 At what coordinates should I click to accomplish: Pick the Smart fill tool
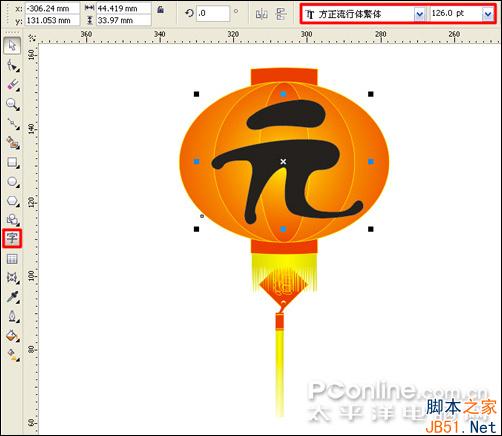12,143
